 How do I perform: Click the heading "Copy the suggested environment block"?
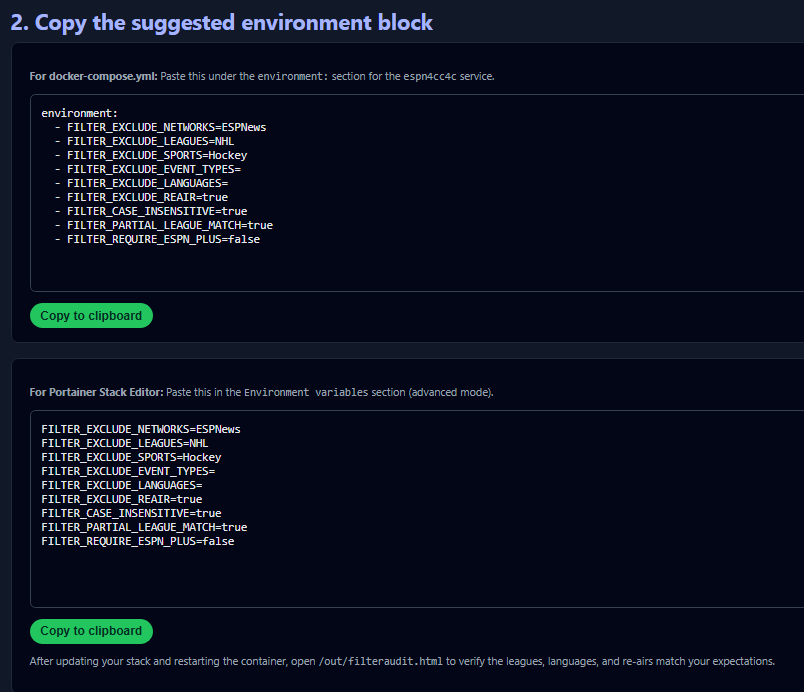pos(221,22)
